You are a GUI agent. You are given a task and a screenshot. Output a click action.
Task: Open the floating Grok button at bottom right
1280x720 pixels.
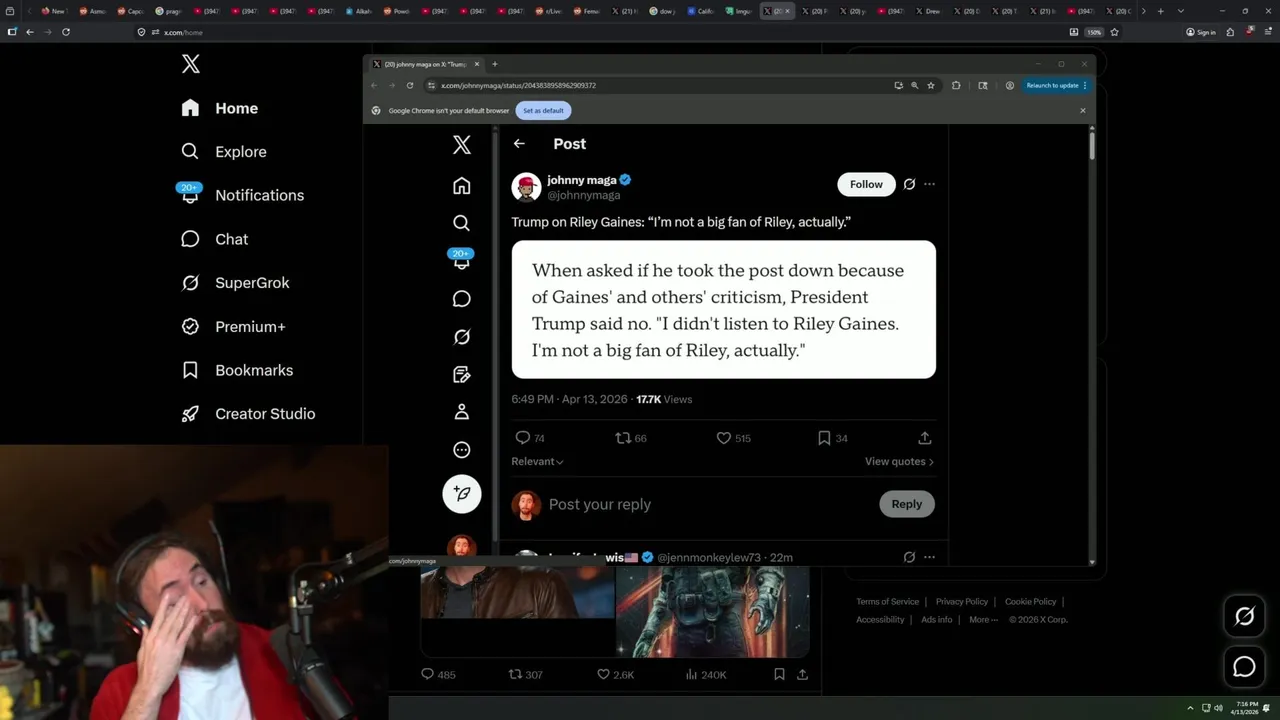(x=1244, y=617)
